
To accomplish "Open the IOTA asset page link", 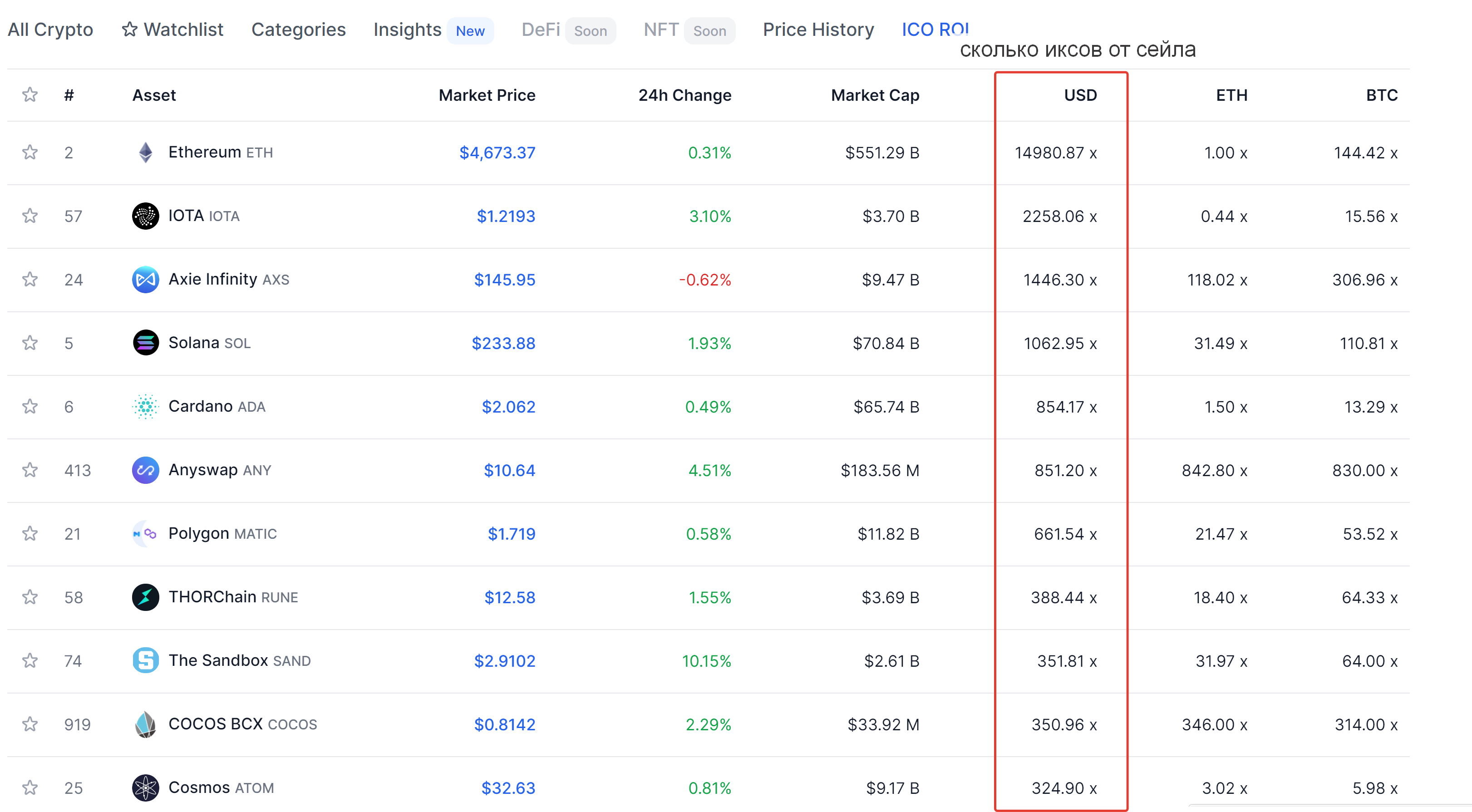I will click(x=204, y=216).
